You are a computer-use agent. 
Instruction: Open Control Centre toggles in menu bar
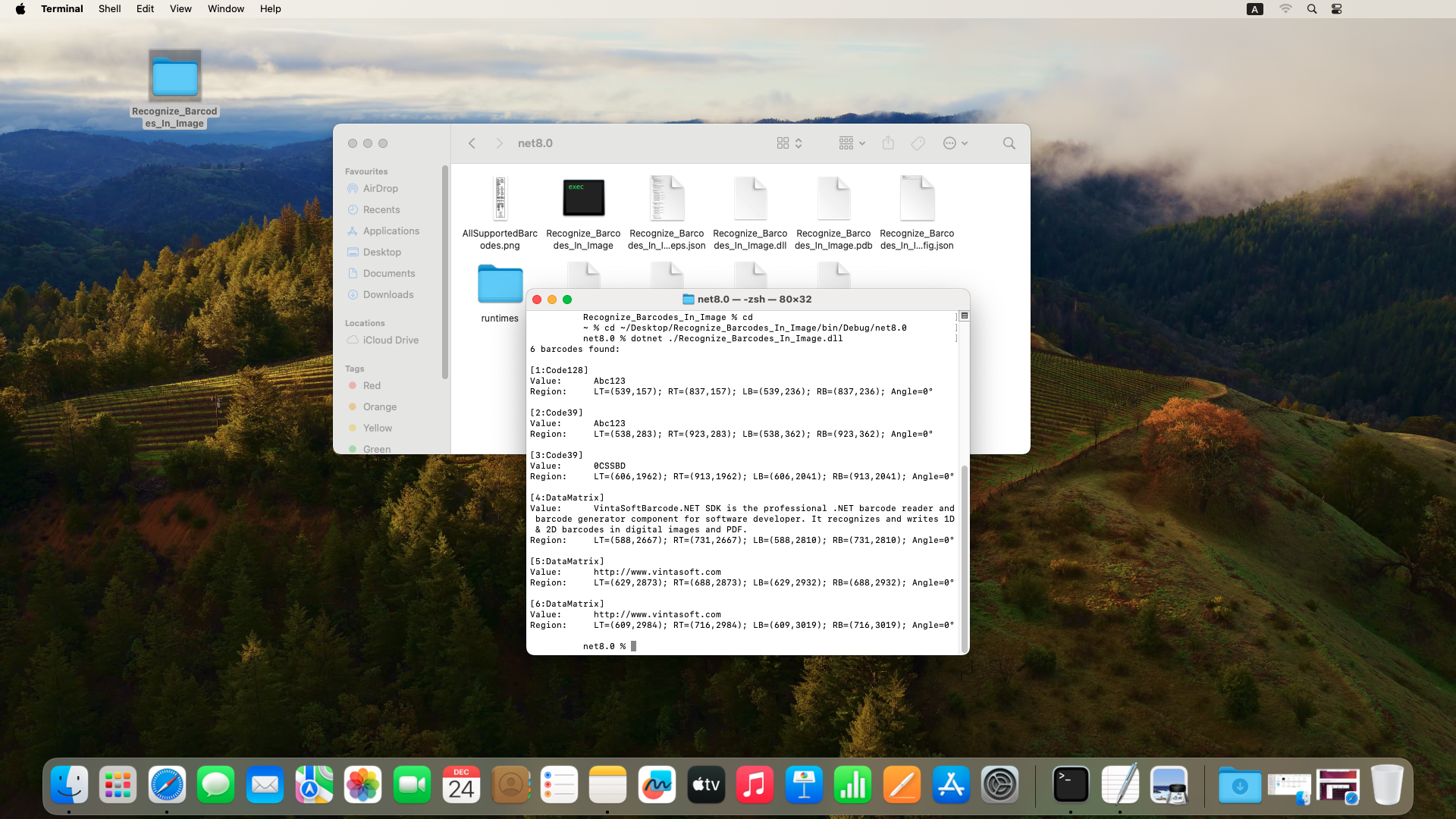[1336, 9]
